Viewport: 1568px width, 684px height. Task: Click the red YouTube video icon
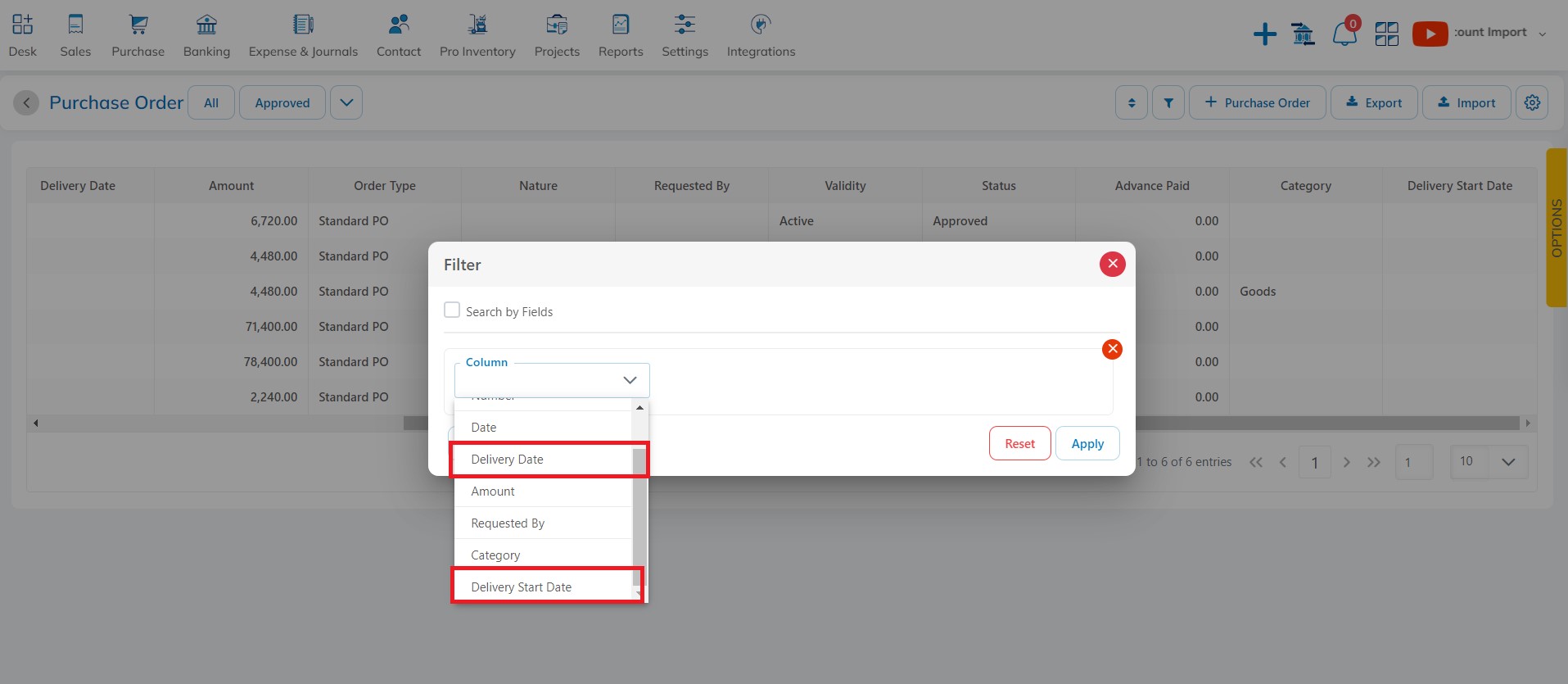coord(1430,34)
